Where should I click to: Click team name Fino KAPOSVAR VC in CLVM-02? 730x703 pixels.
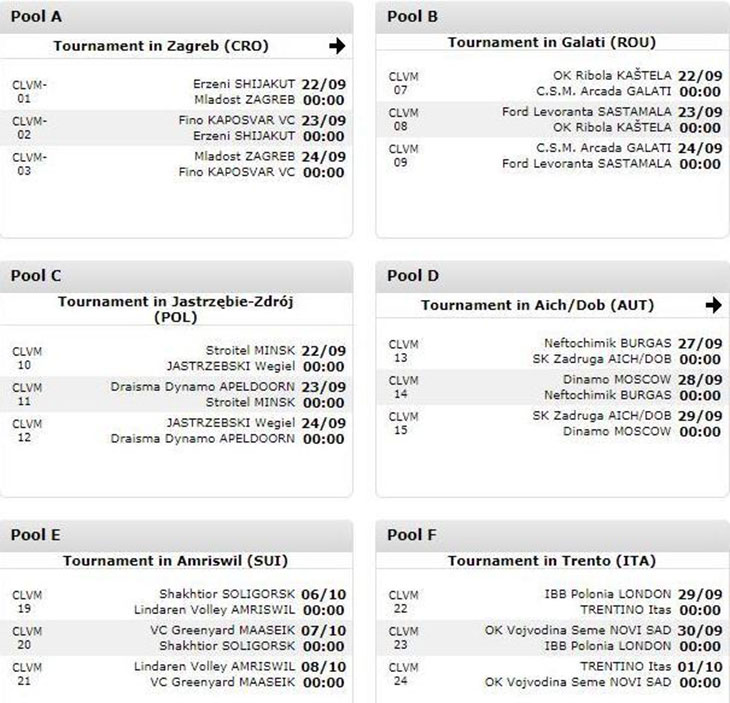click(x=237, y=120)
